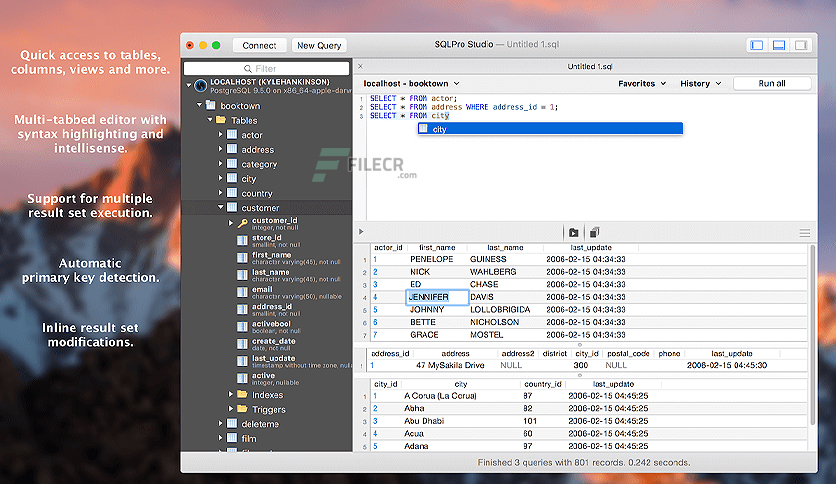Click the deleteme table icon
This screenshot has height=484, width=836.
[x=232, y=424]
